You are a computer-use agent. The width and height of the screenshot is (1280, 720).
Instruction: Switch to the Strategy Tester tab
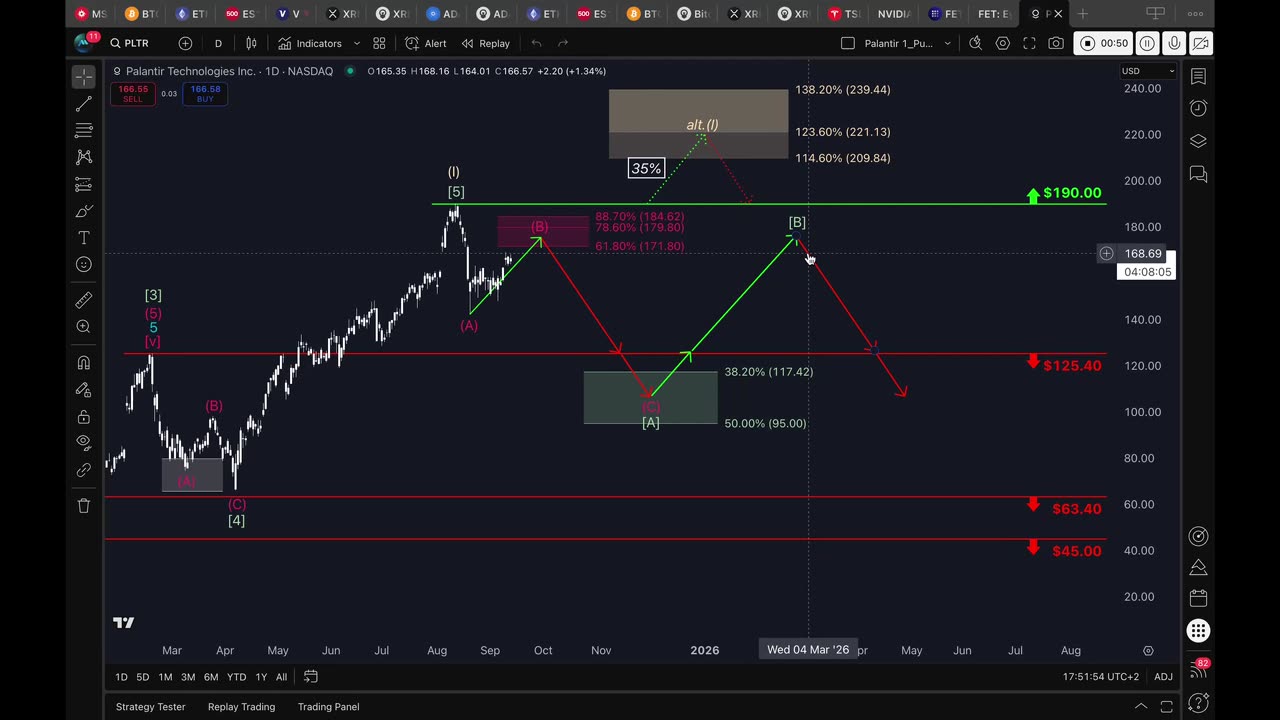tap(150, 706)
